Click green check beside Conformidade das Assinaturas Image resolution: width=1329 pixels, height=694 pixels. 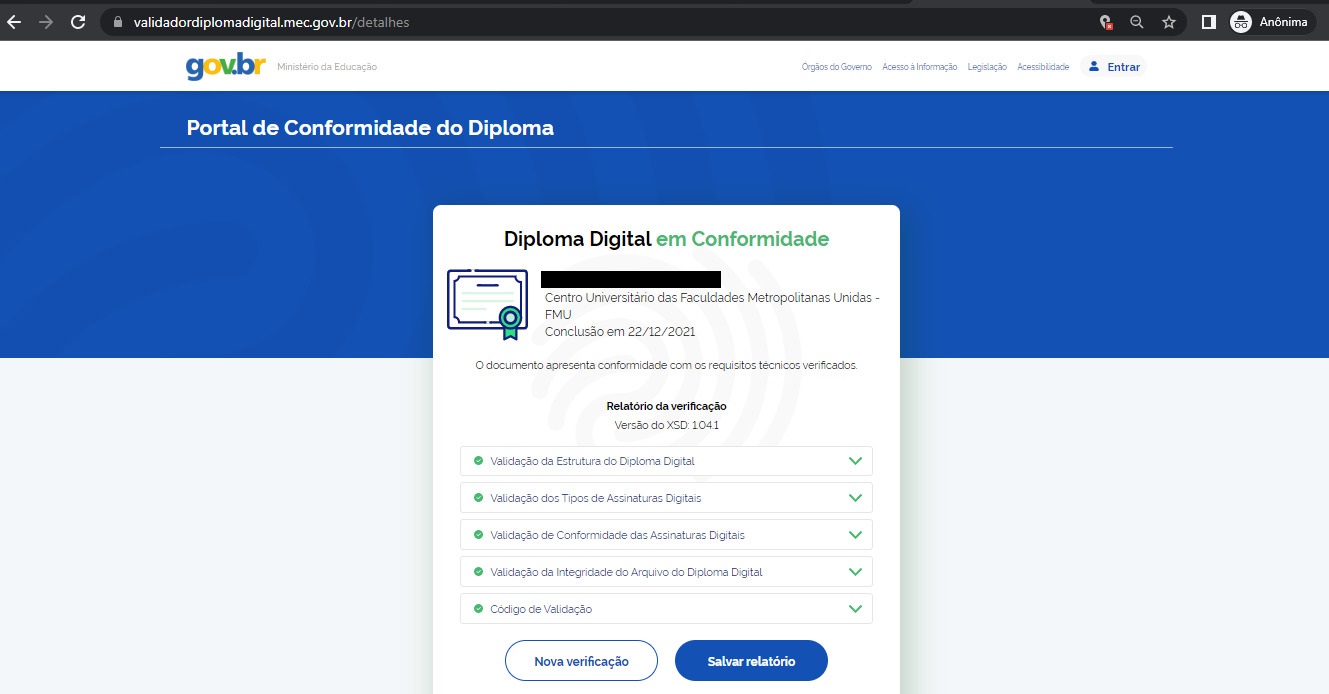pos(478,535)
